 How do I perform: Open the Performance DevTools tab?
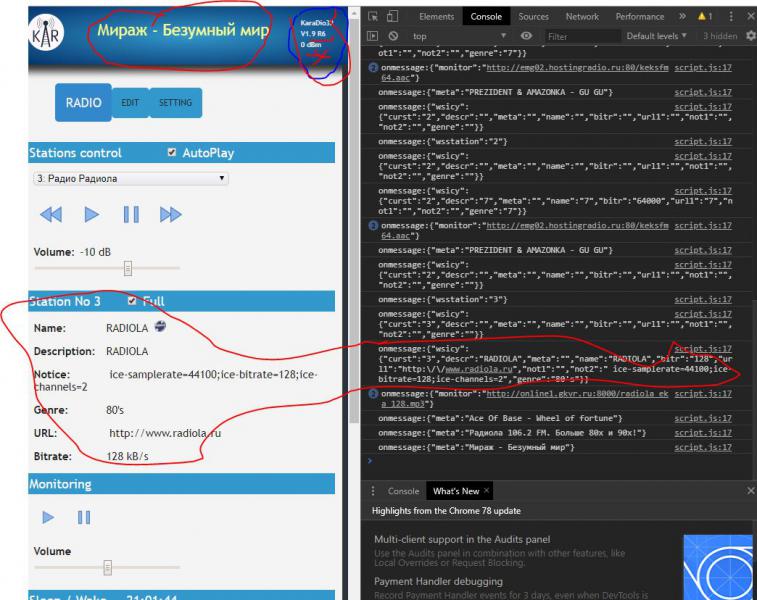640,16
